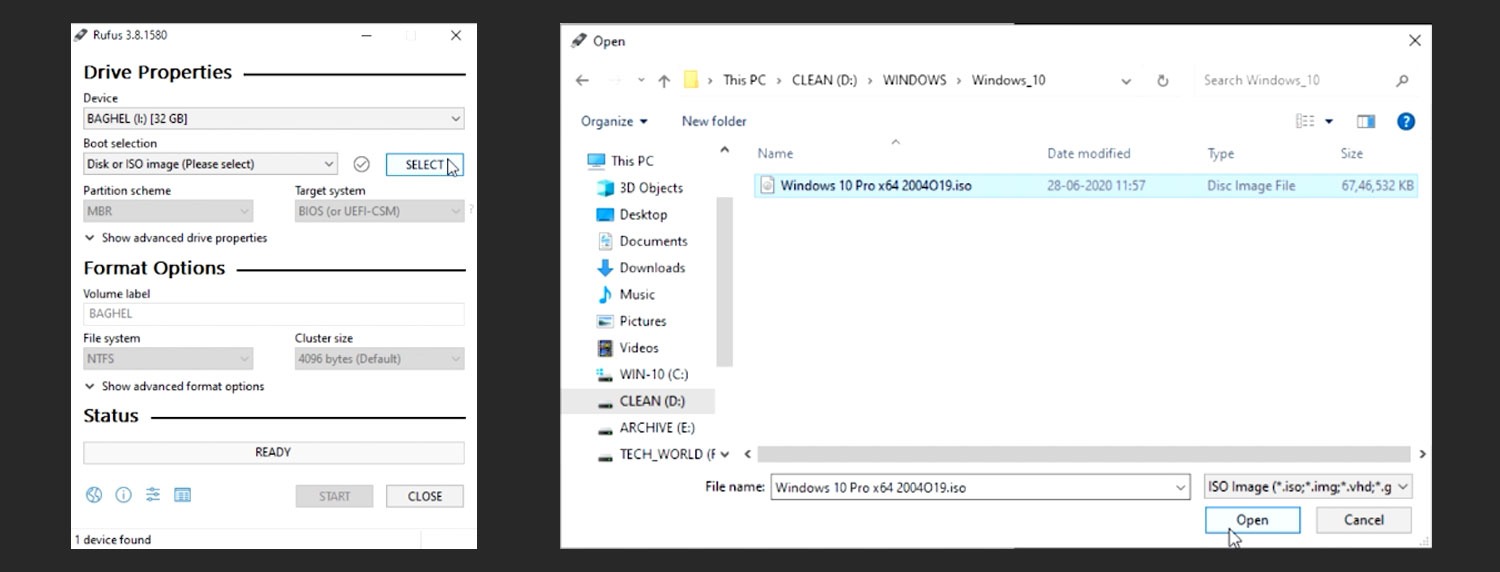1500x572 pixels.
Task: Expand Show advanced drive properties
Action: click(175, 238)
